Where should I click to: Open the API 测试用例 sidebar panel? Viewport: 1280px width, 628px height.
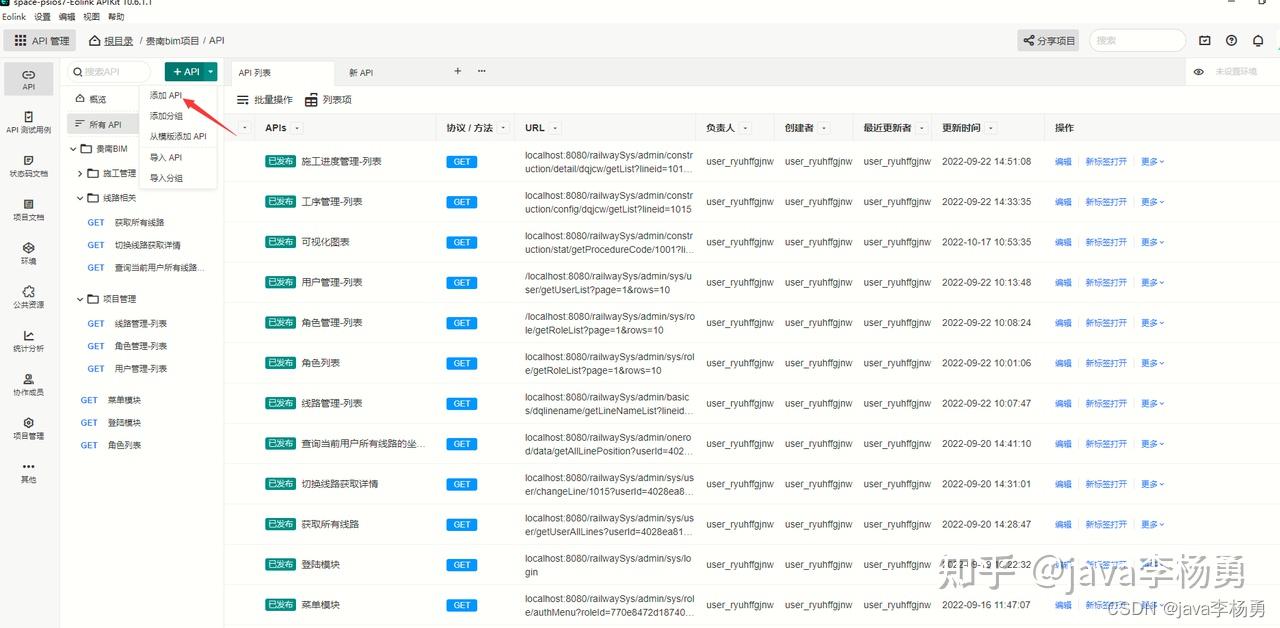(28, 120)
